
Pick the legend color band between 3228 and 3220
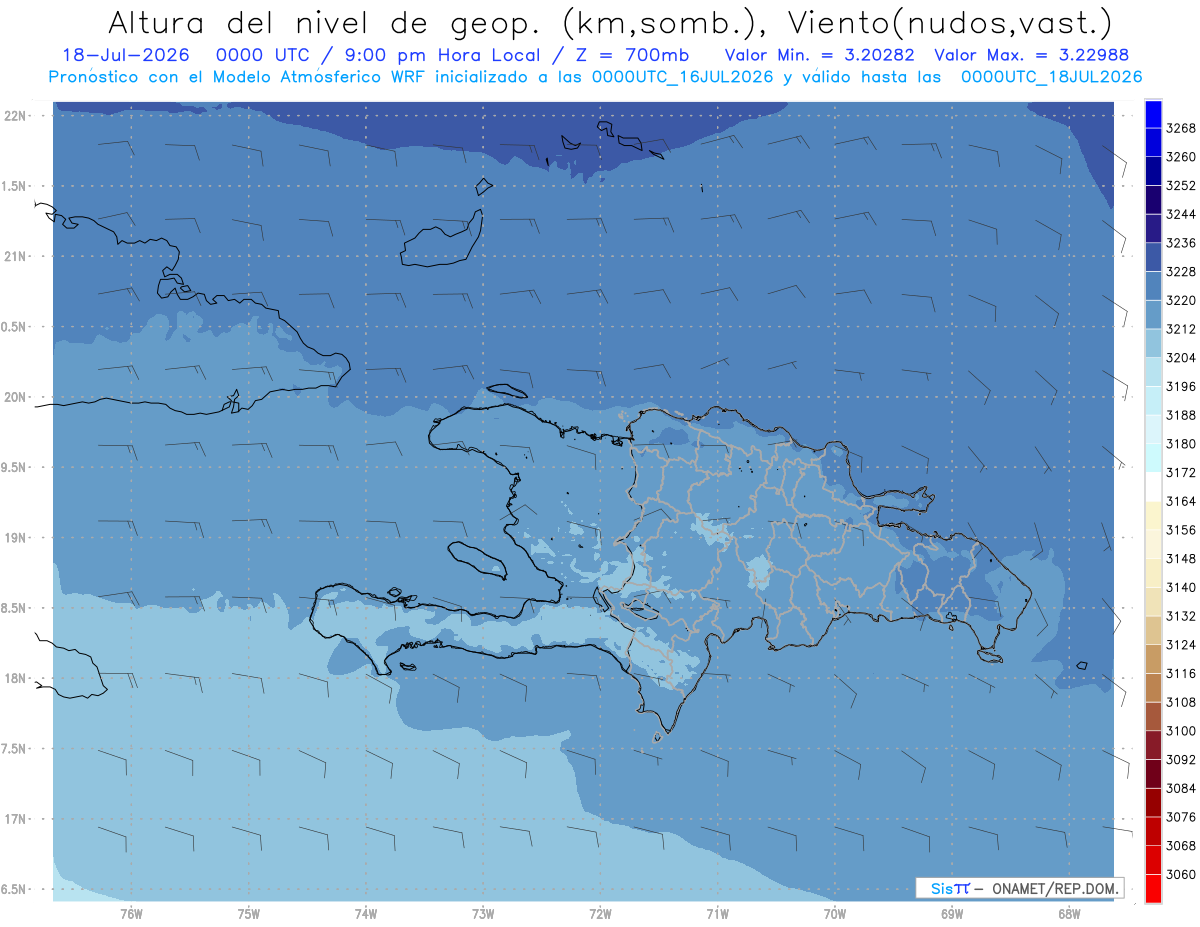pyautogui.click(x=1153, y=286)
